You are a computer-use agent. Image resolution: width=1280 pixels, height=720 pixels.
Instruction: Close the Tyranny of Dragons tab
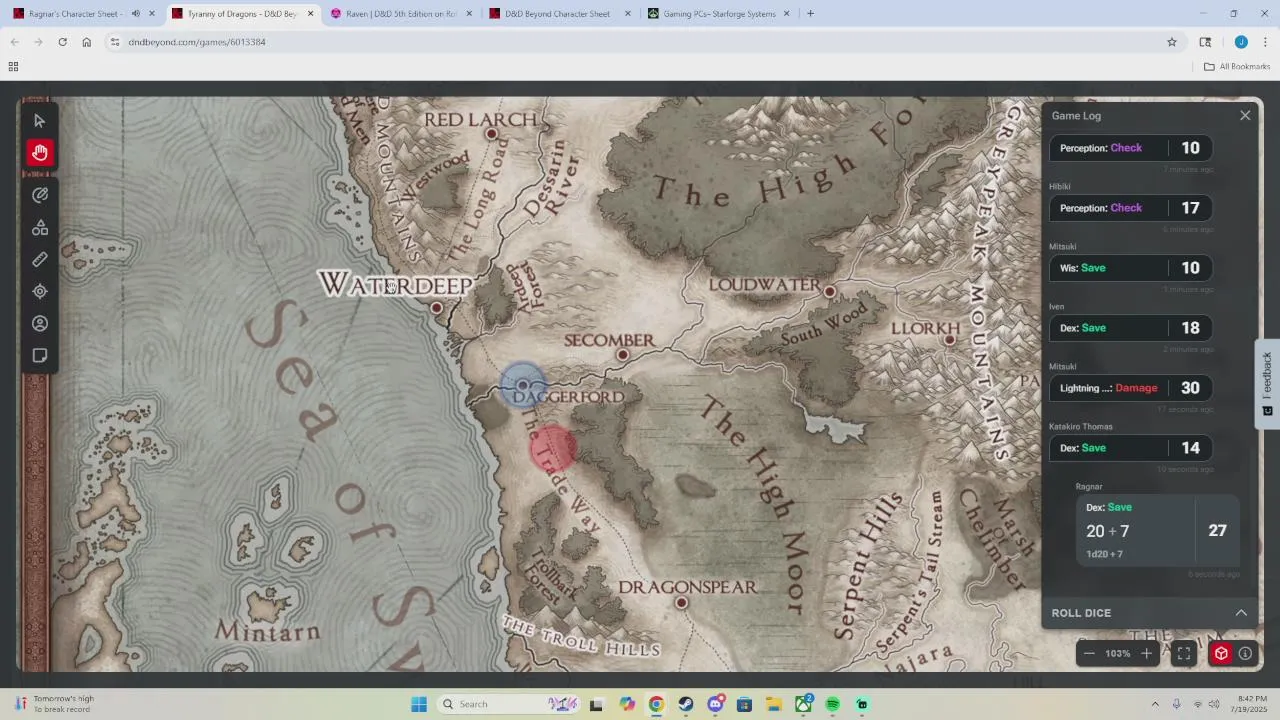(310, 14)
